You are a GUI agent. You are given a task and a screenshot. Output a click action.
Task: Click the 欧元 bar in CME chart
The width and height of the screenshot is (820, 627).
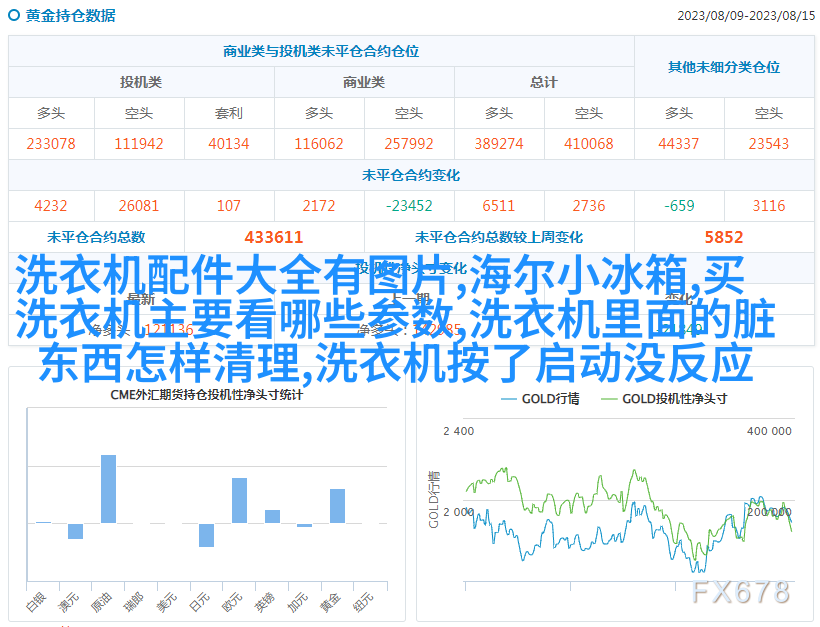pyautogui.click(x=239, y=500)
